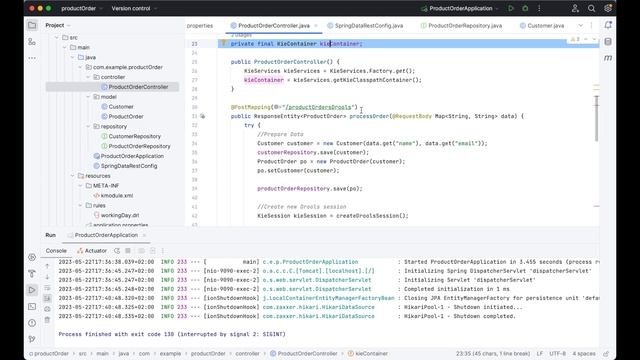
Task: Open the Maven tool window icon
Action: pyautogui.click(x=608, y=58)
